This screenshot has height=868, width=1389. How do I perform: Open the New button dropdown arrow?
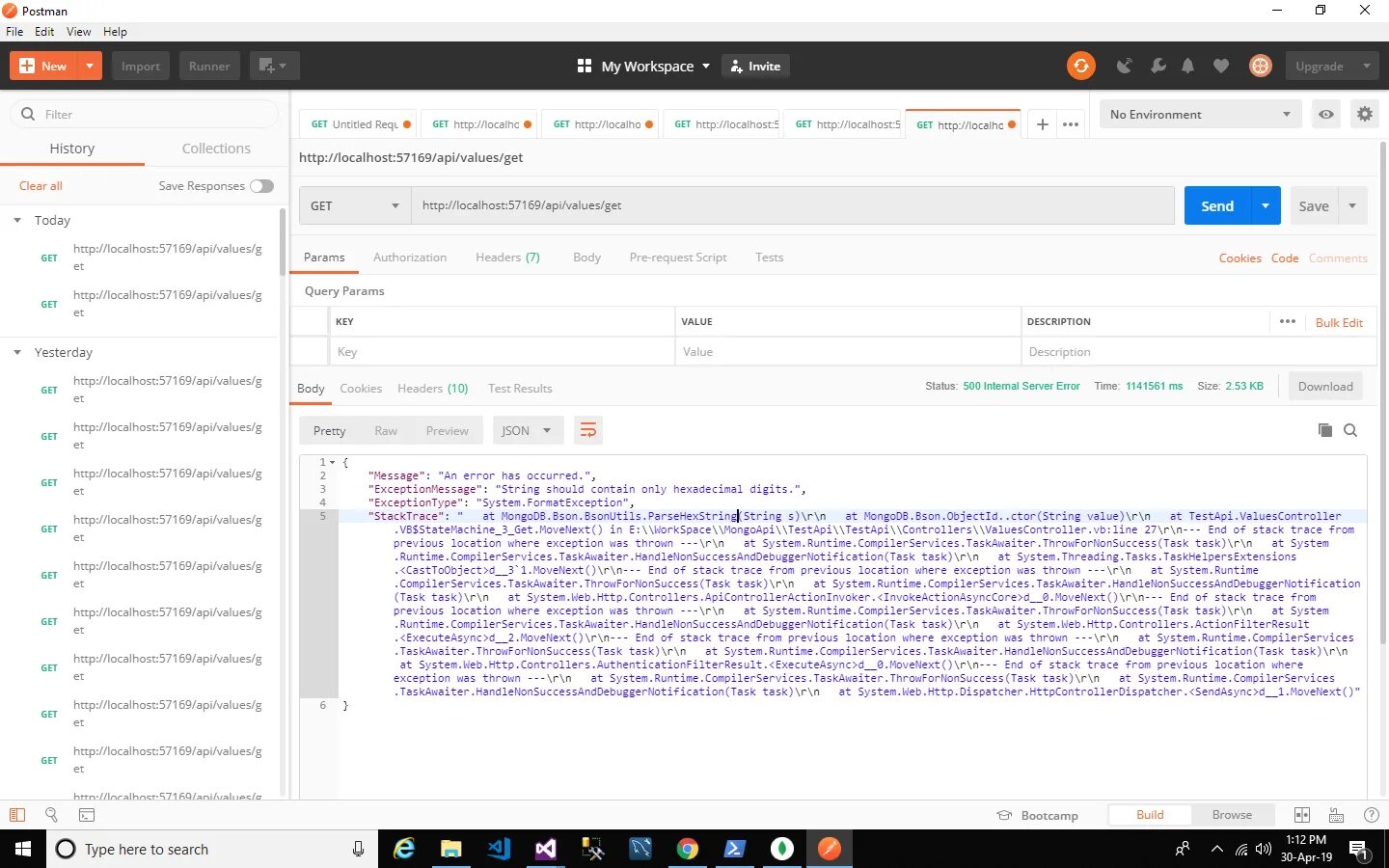pos(89,66)
